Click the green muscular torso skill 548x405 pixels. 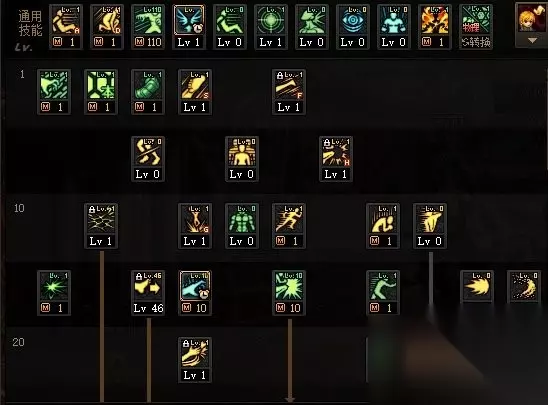[242, 226]
